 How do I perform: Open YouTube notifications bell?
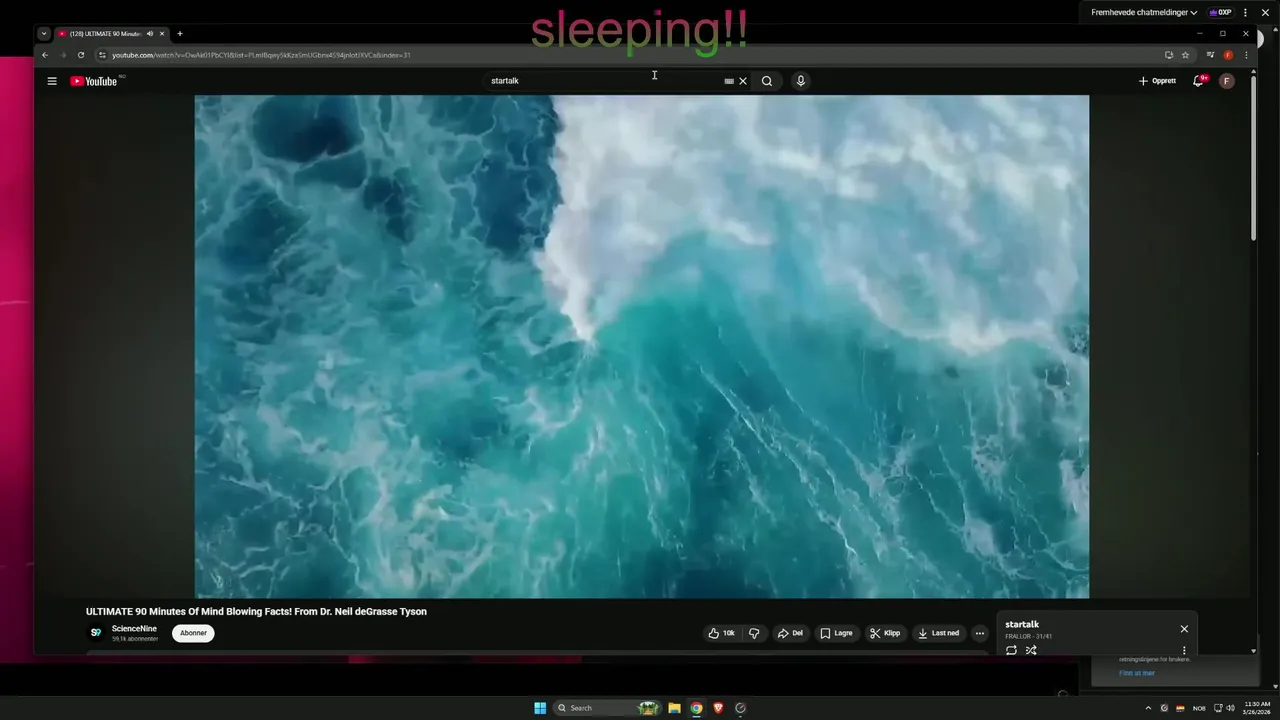[1198, 81]
